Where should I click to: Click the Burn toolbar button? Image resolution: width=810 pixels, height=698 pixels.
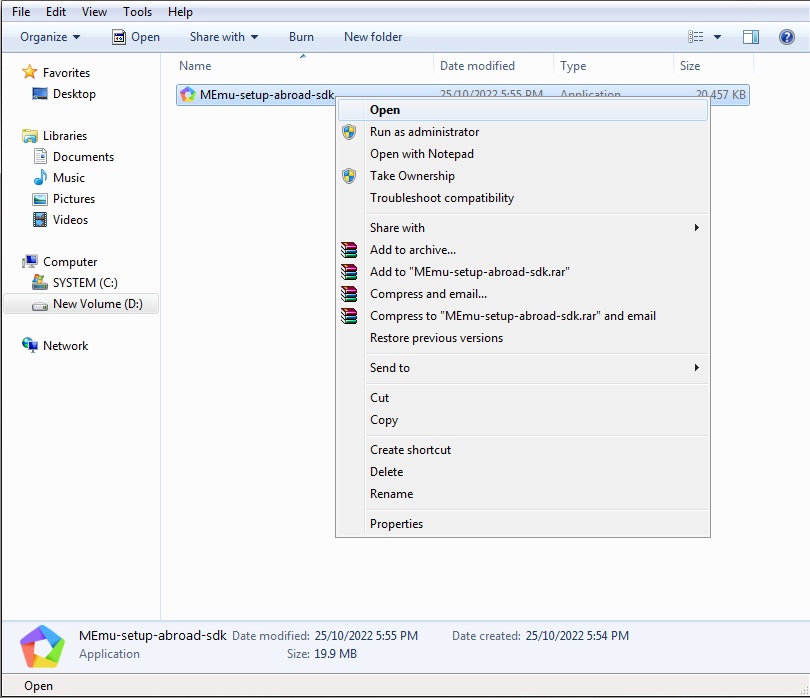[x=301, y=37]
